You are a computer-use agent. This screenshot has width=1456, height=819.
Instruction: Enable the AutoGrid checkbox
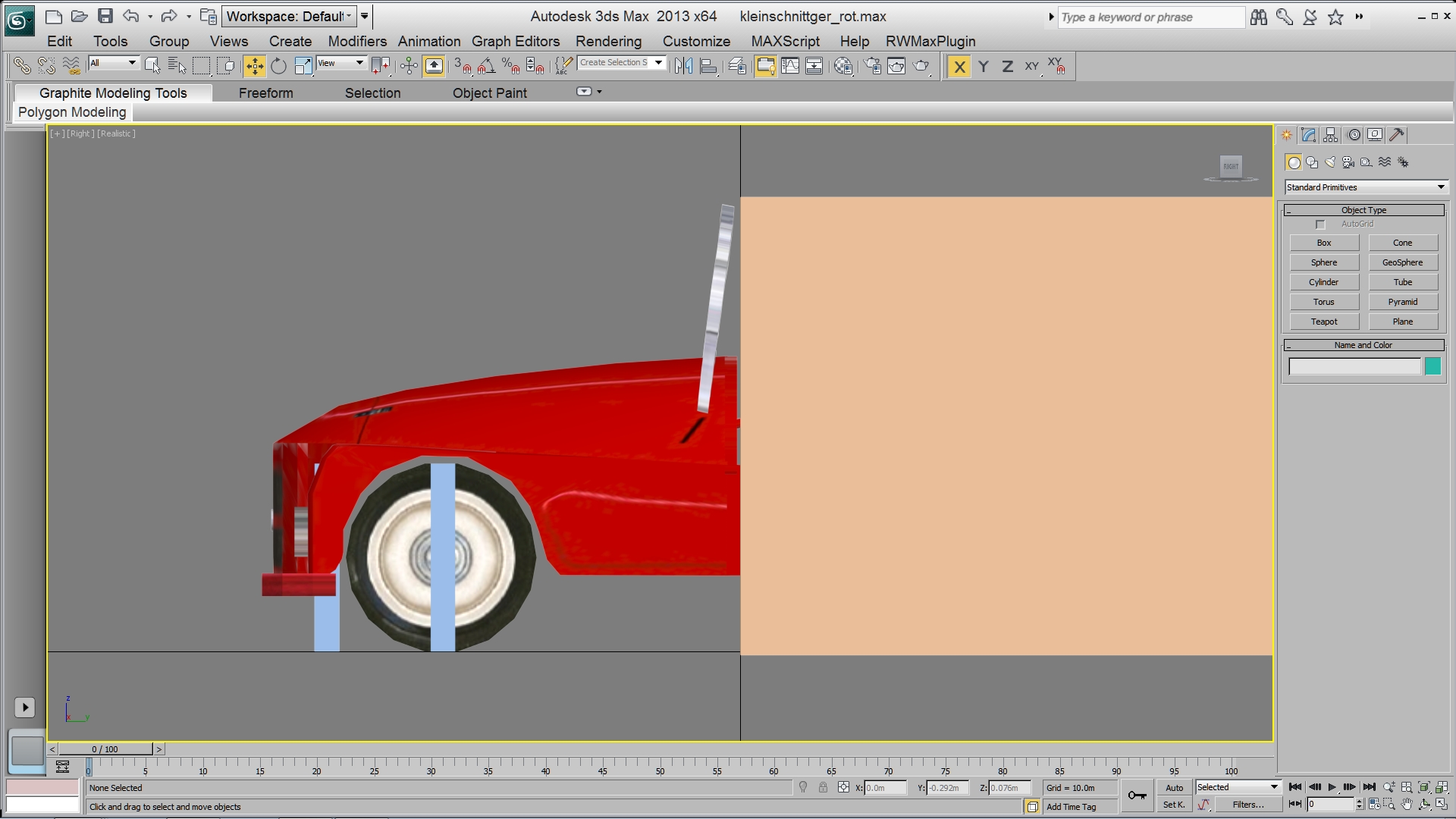pyautogui.click(x=1320, y=224)
